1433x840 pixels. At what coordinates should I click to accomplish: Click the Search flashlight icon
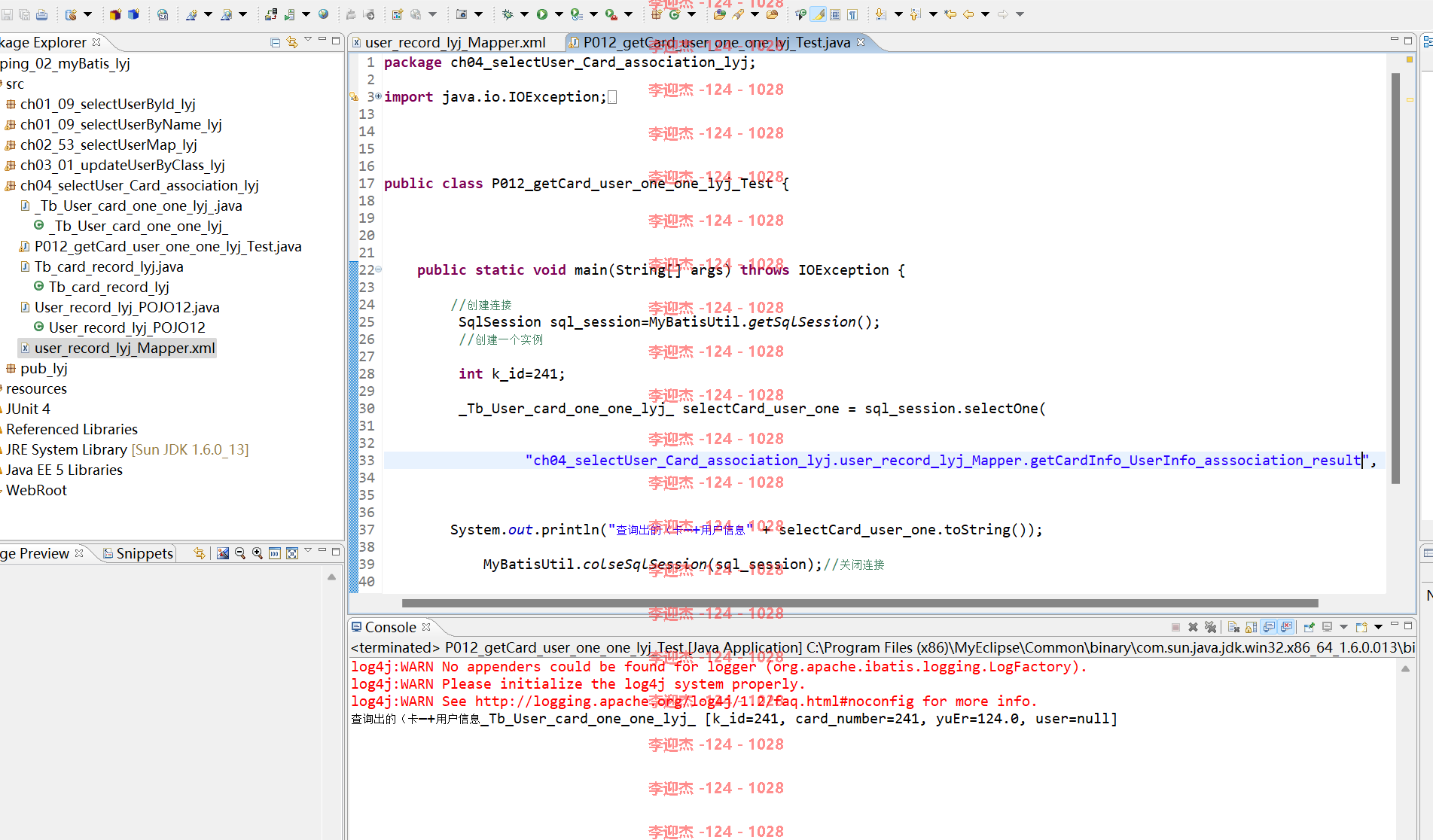(738, 14)
